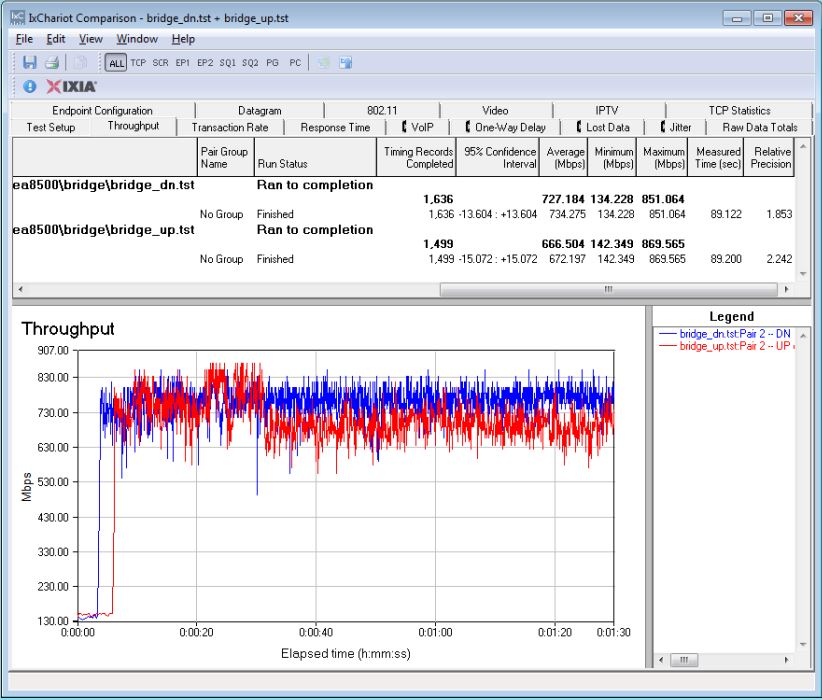Open the Edit menu
Viewport: 822px width, 700px height.
[x=56, y=39]
